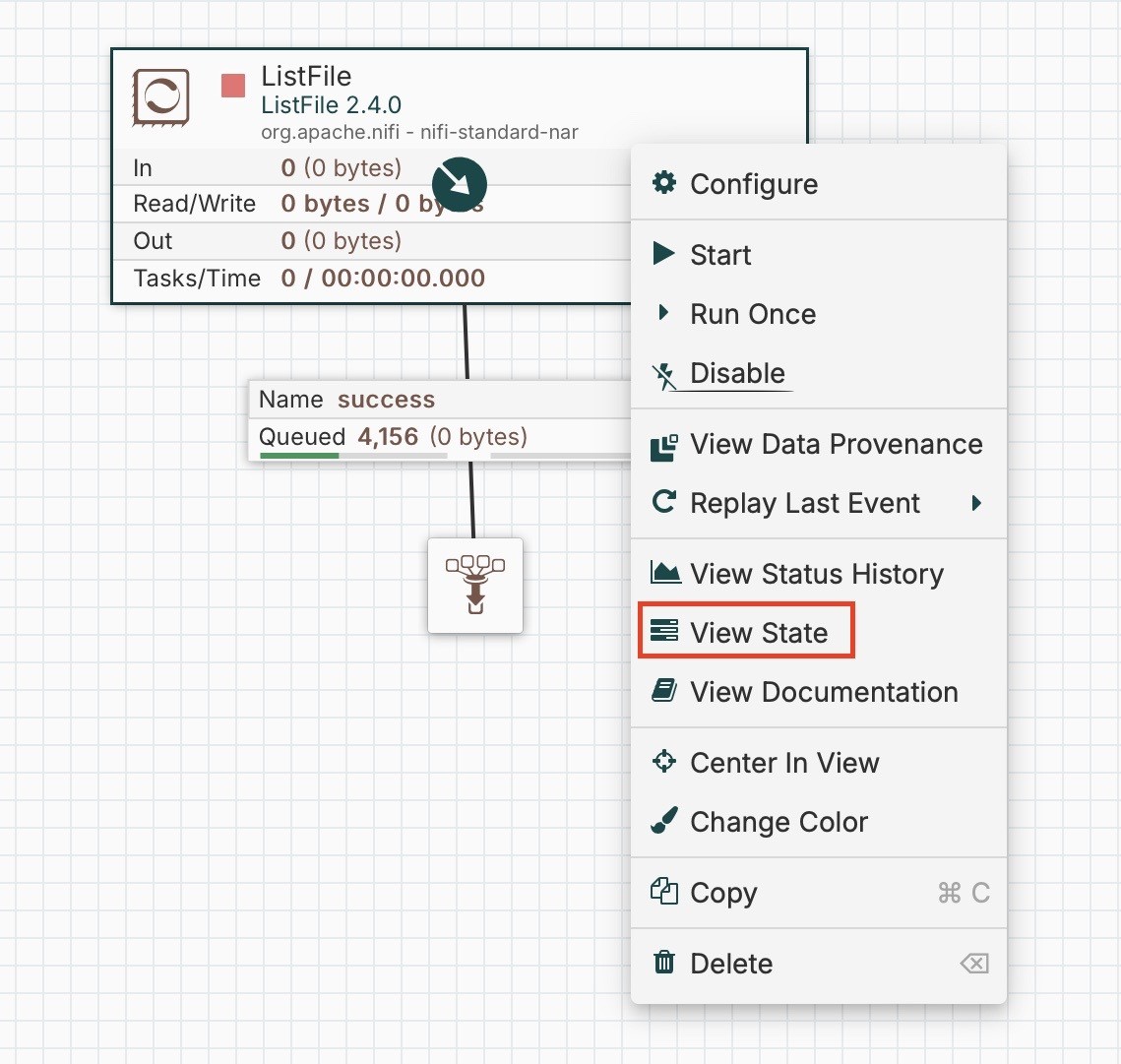Choose Center In View

point(819,762)
